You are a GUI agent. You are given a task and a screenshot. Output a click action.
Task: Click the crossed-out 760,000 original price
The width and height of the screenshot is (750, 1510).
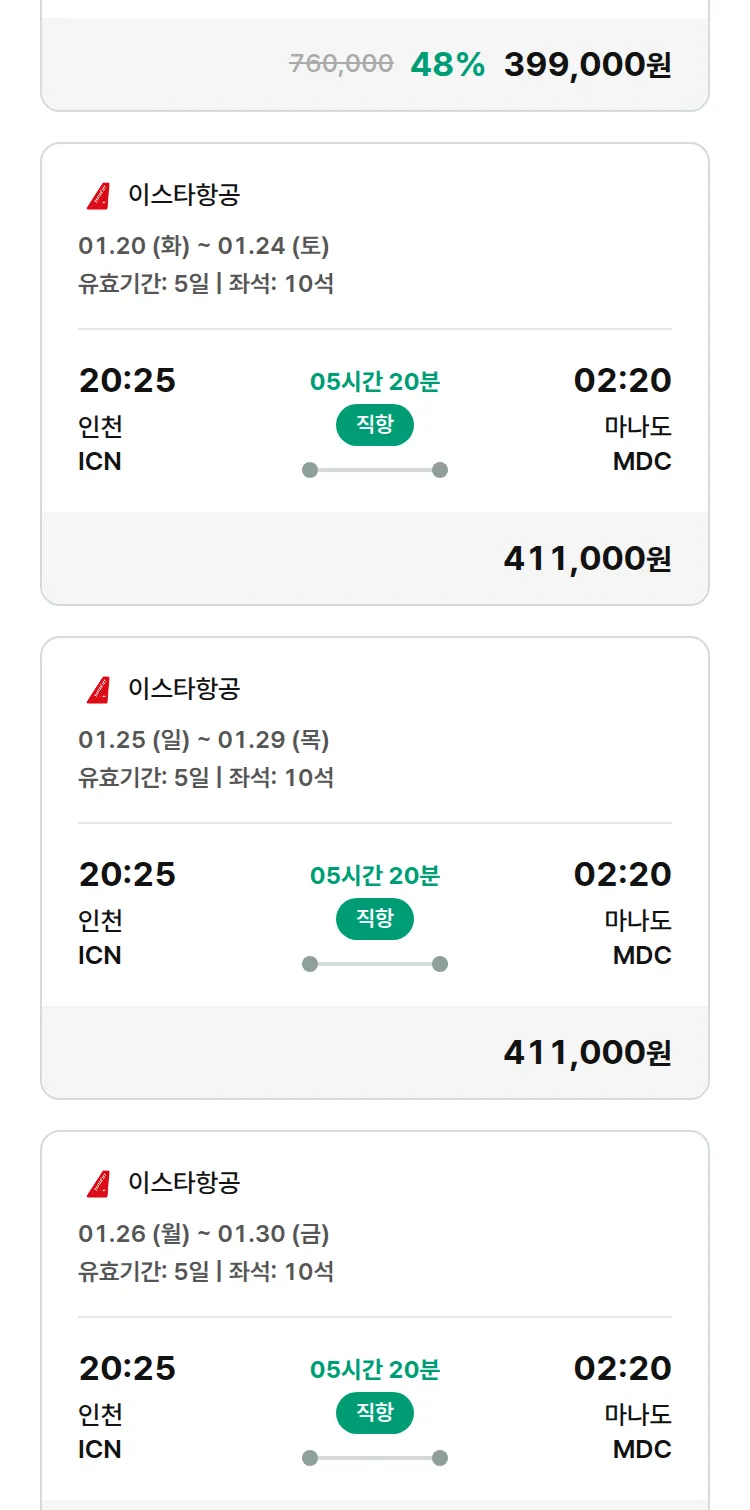(x=341, y=64)
